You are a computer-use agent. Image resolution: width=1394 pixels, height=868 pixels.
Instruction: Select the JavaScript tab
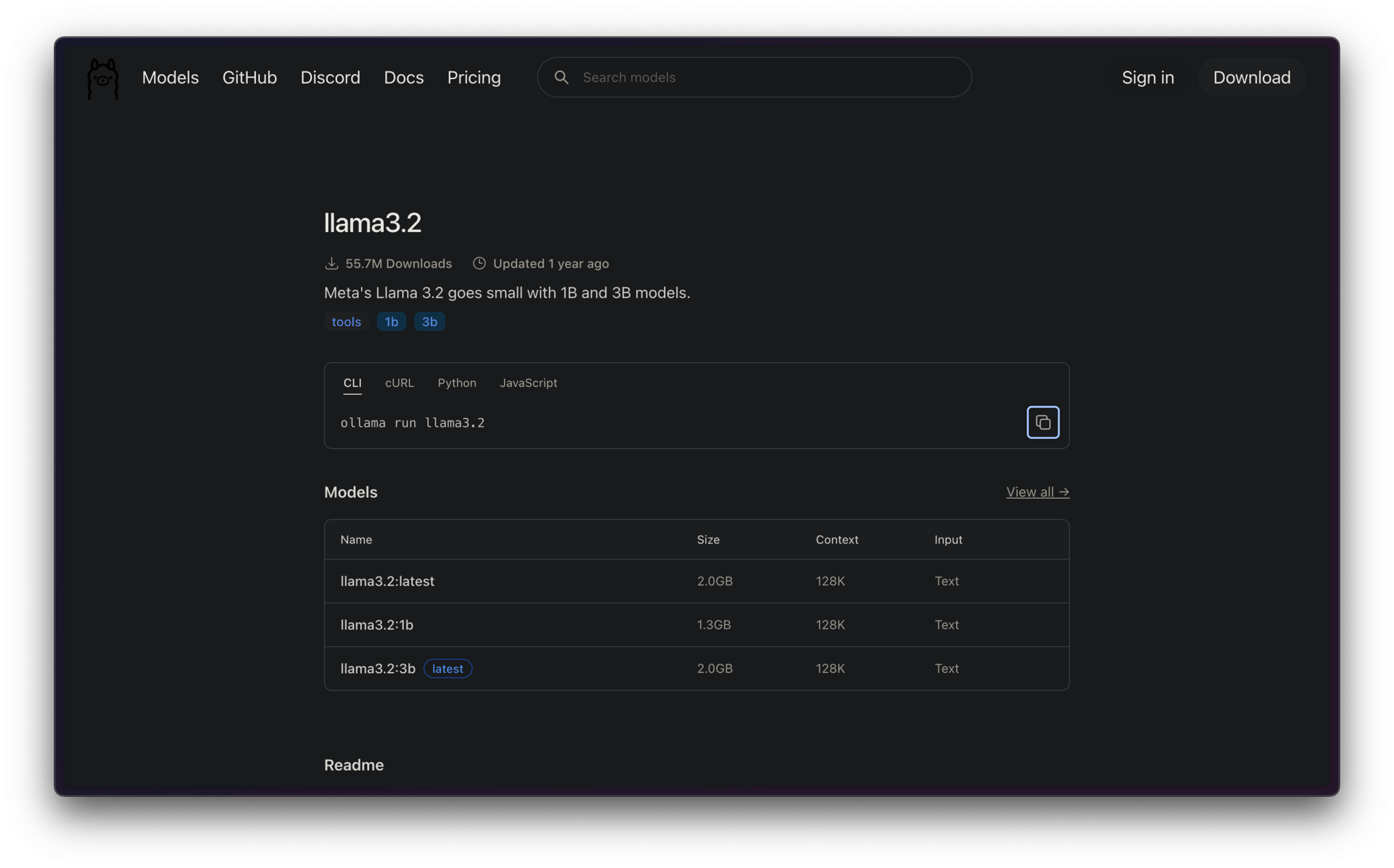coord(528,383)
